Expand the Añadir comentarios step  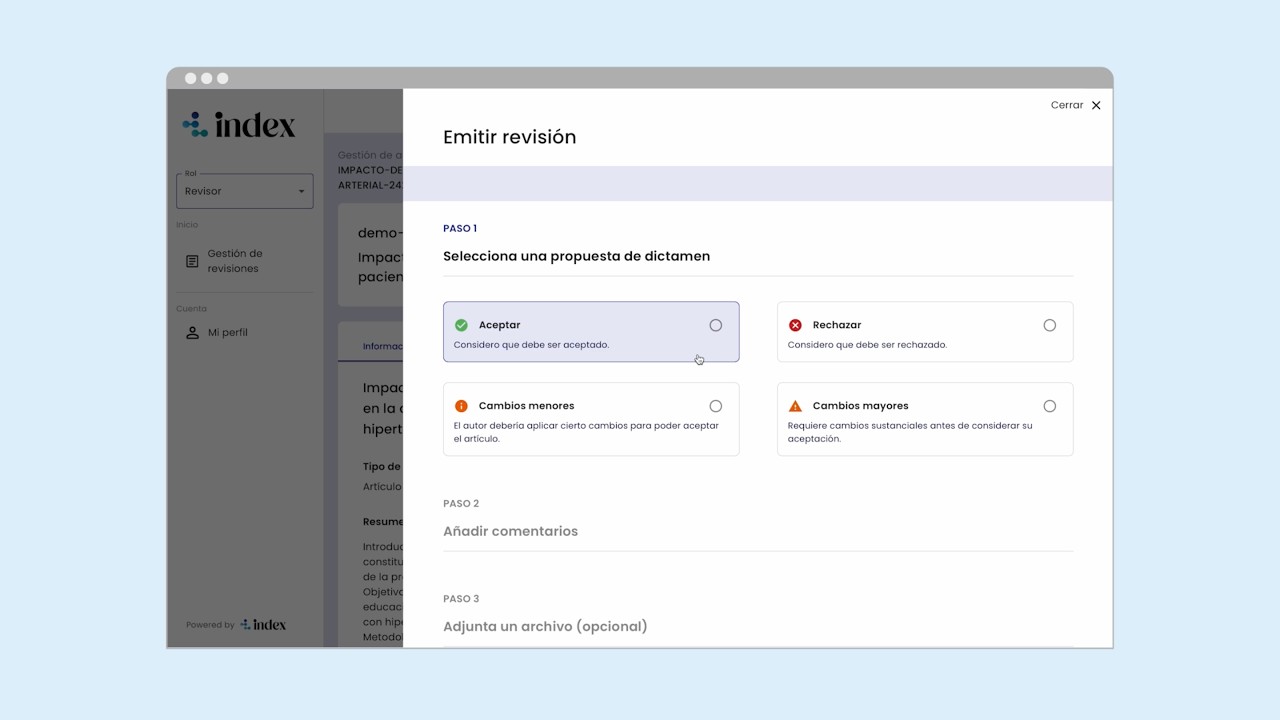pyautogui.click(x=510, y=531)
